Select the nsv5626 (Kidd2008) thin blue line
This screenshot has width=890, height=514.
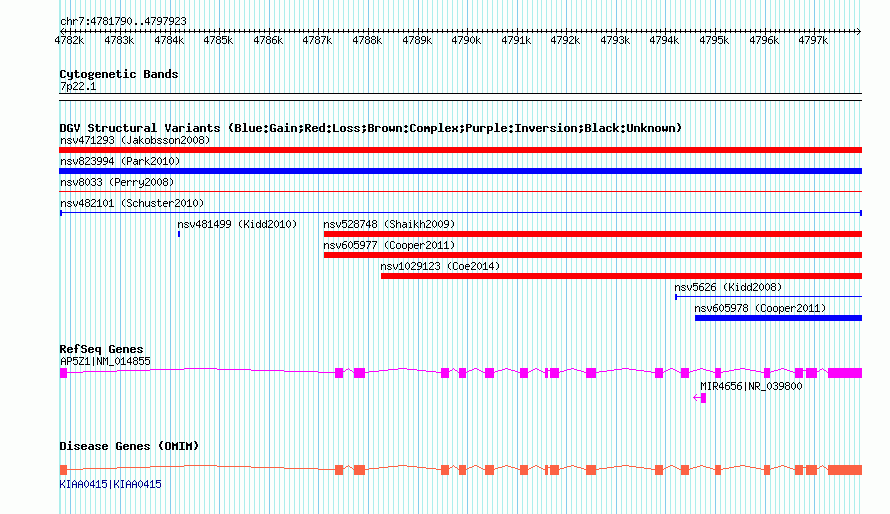point(768,297)
